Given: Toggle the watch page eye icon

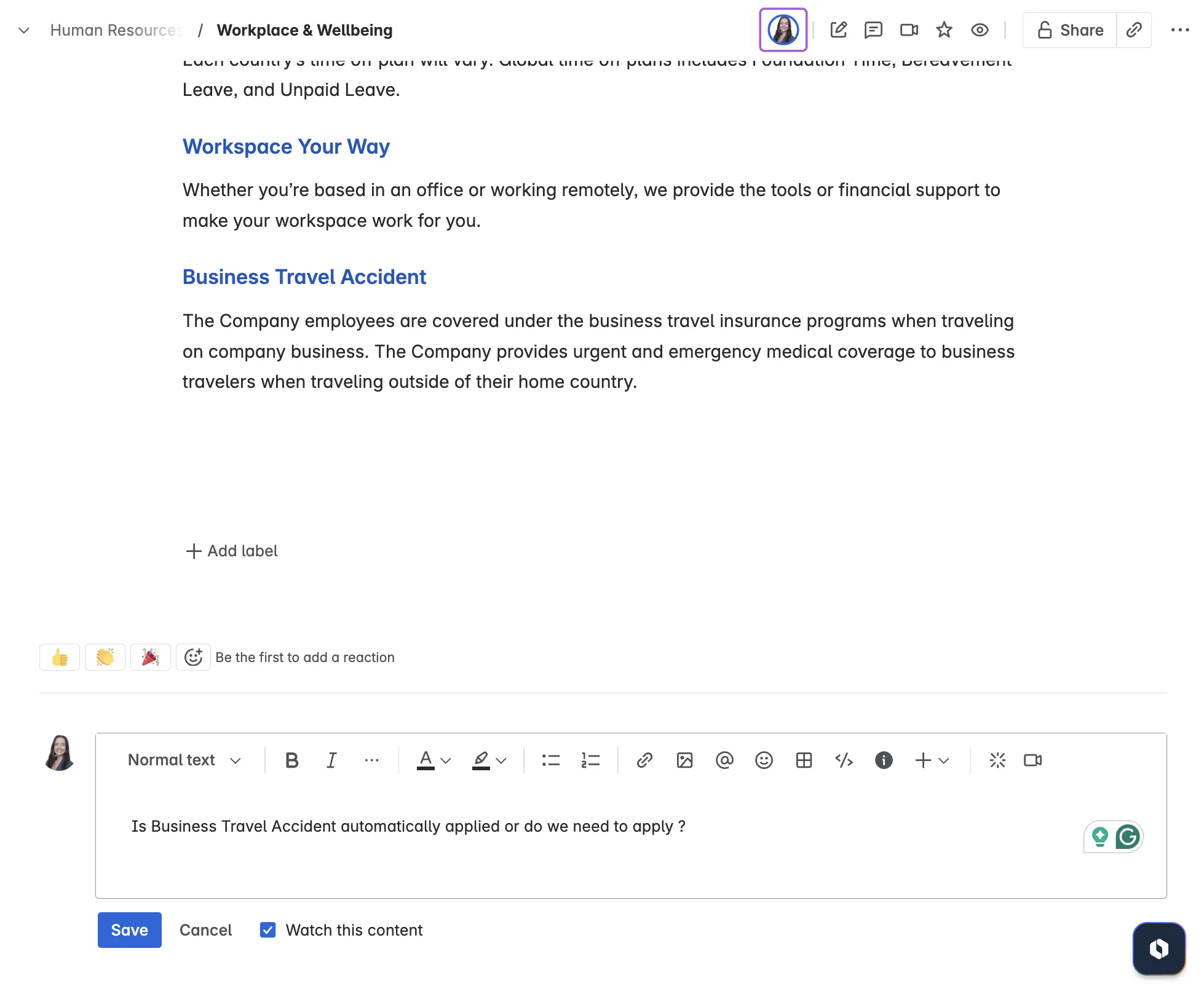Looking at the screenshot, I should (980, 30).
